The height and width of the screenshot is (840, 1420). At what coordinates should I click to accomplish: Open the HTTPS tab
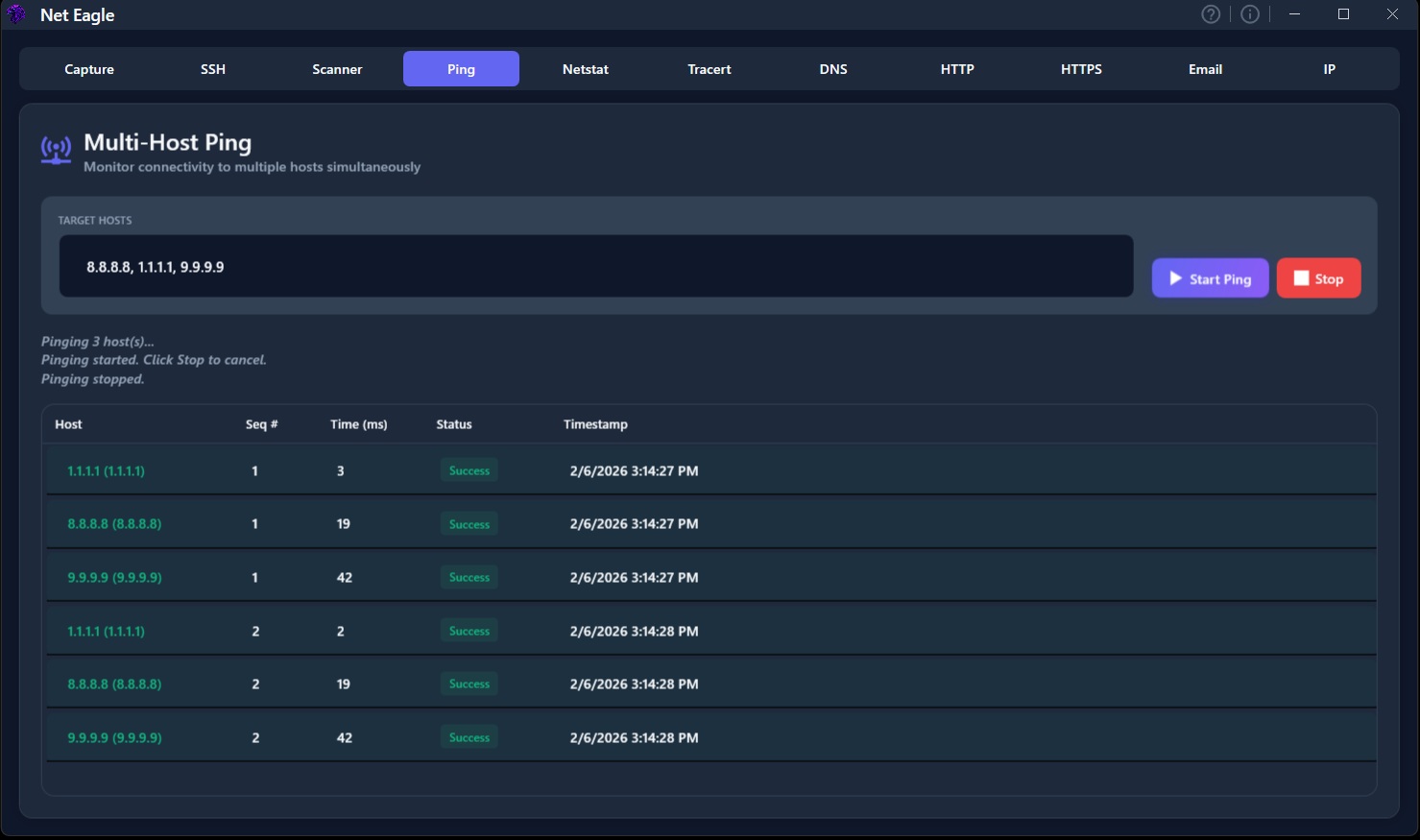coord(1081,68)
